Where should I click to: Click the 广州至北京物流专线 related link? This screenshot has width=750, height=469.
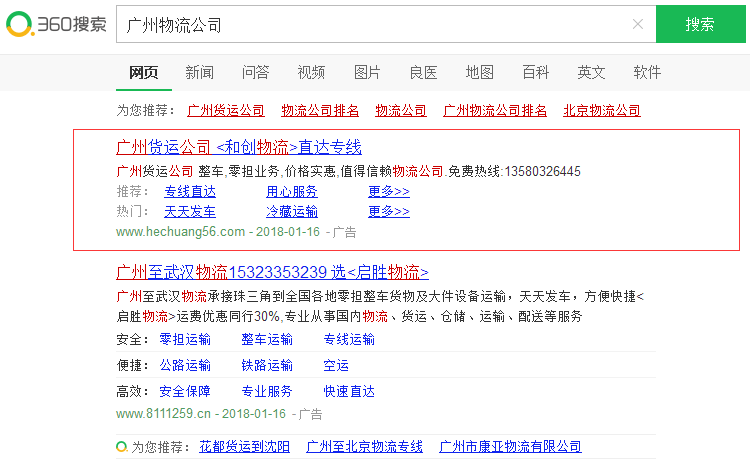click(364, 446)
